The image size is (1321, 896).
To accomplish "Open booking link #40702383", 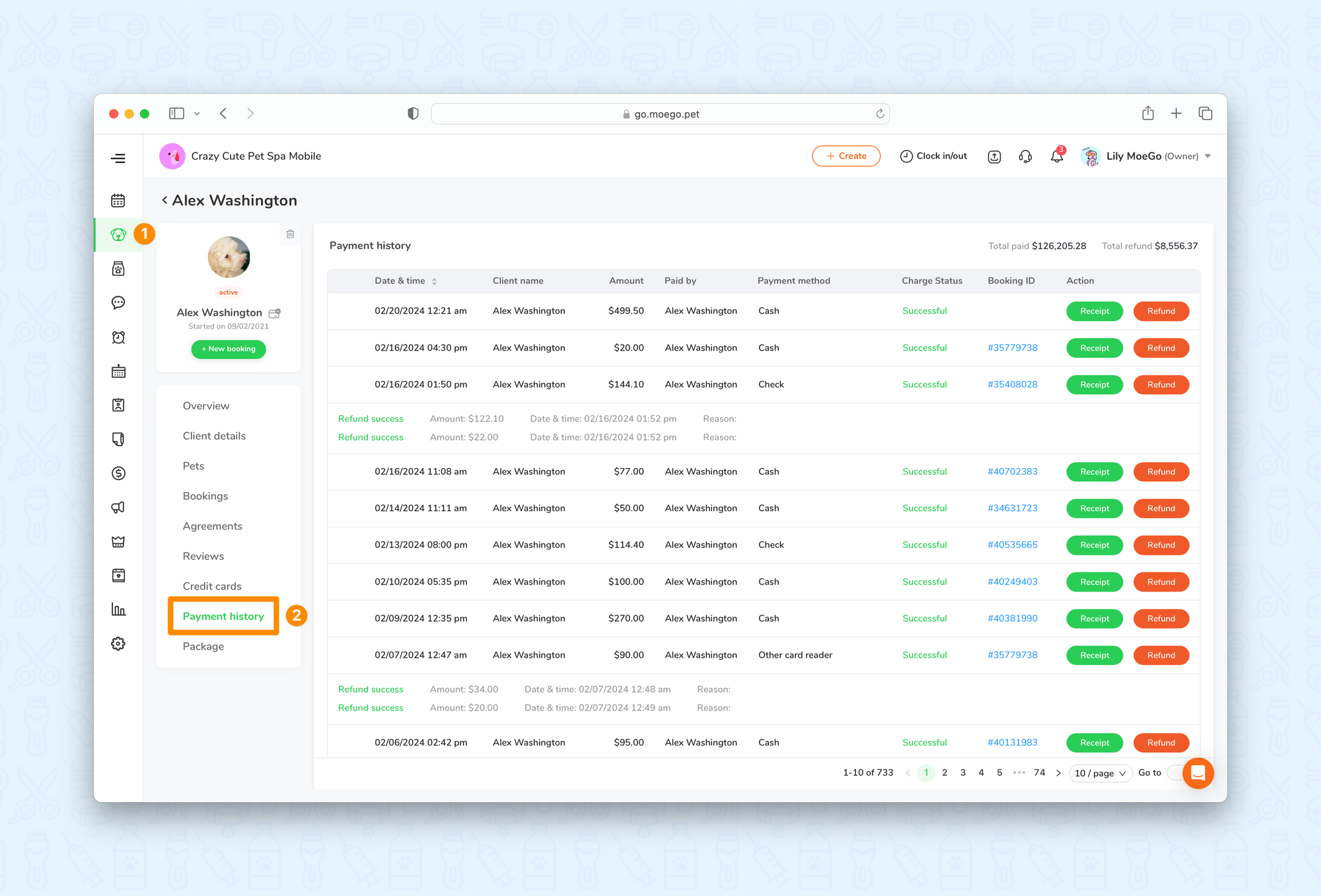I will [1012, 471].
